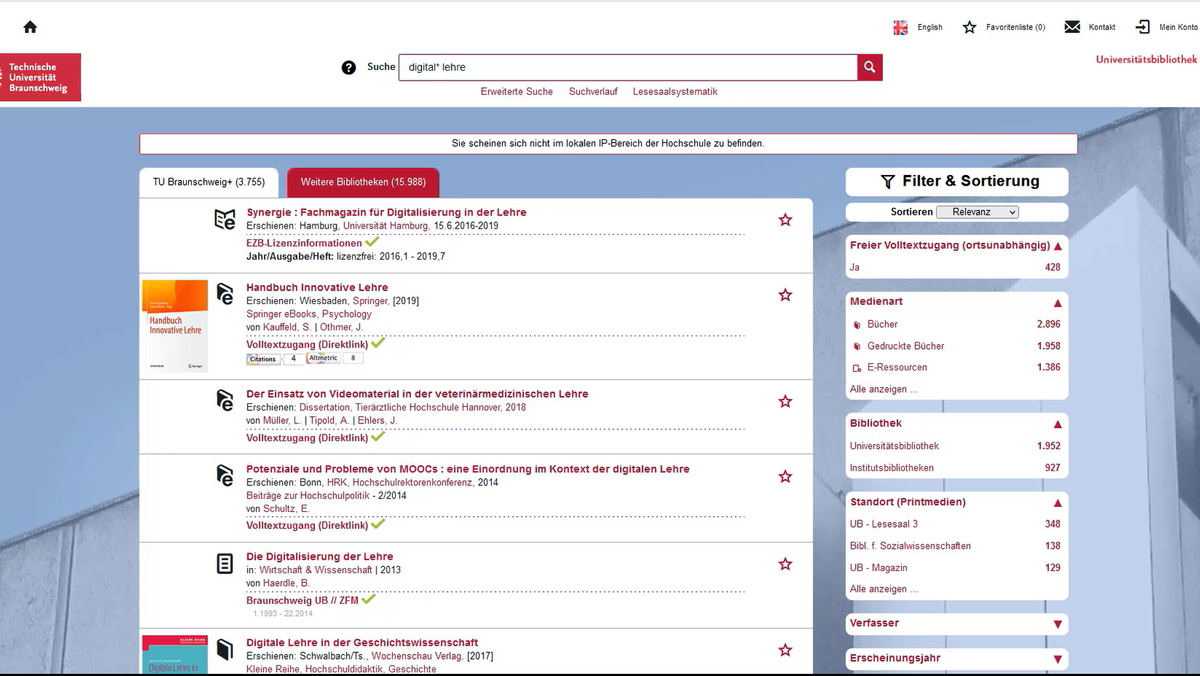Screen dimensions: 1200x676
Task: Click the Bücher media type icon
Action: (x=856, y=325)
